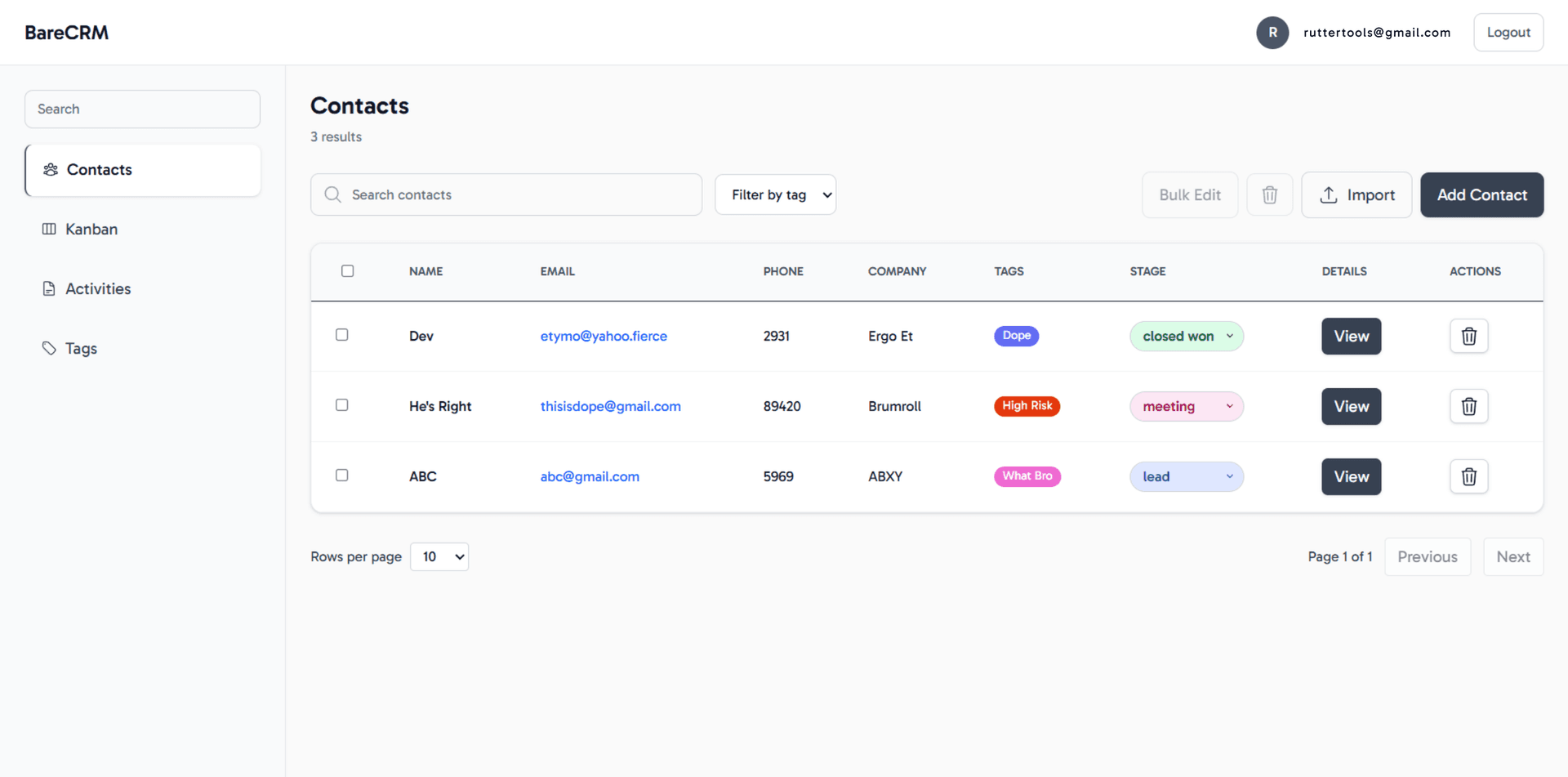
Task: Select the checkbox for He's Right
Action: (x=341, y=404)
